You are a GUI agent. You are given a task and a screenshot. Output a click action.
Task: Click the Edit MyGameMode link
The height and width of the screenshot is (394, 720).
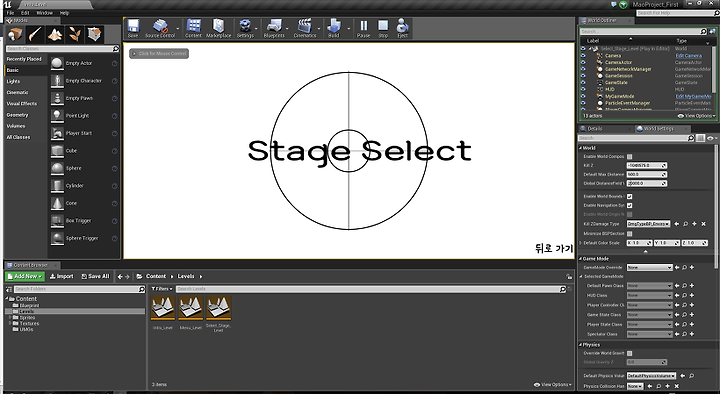pyautogui.click(x=693, y=96)
